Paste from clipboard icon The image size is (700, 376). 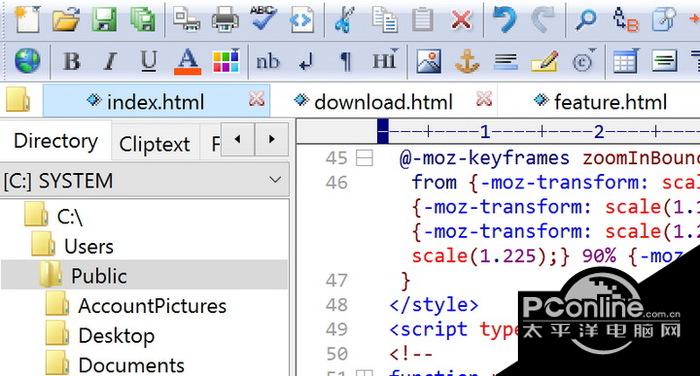pyautogui.click(x=422, y=20)
